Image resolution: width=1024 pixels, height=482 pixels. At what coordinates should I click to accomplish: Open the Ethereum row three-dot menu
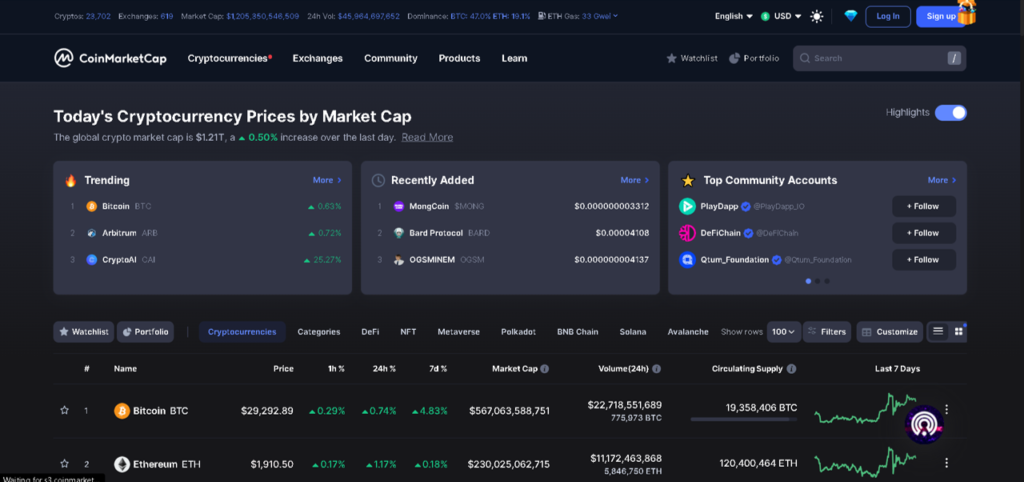point(946,462)
